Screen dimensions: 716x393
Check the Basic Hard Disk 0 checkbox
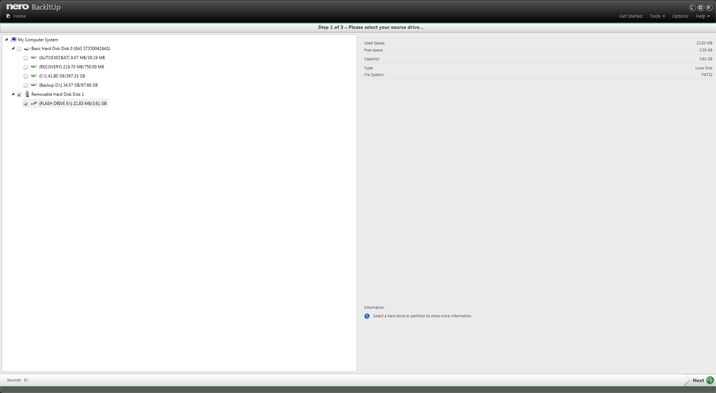19,49
